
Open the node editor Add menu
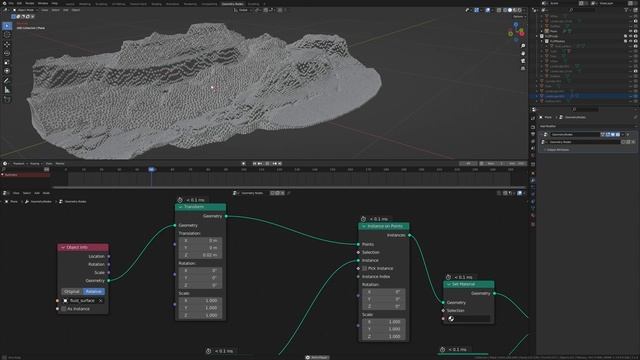point(37,193)
